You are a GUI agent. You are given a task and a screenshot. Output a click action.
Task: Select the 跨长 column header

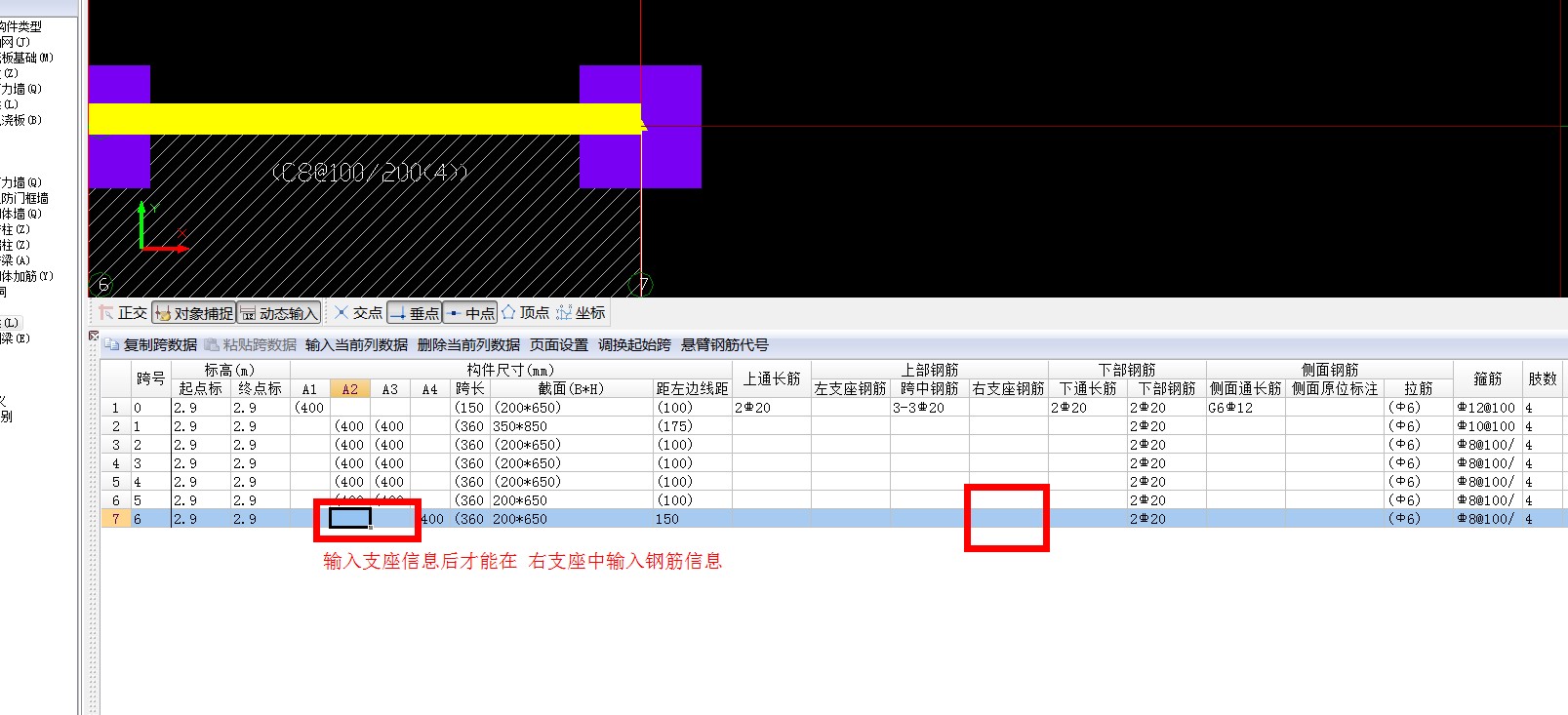[x=469, y=388]
